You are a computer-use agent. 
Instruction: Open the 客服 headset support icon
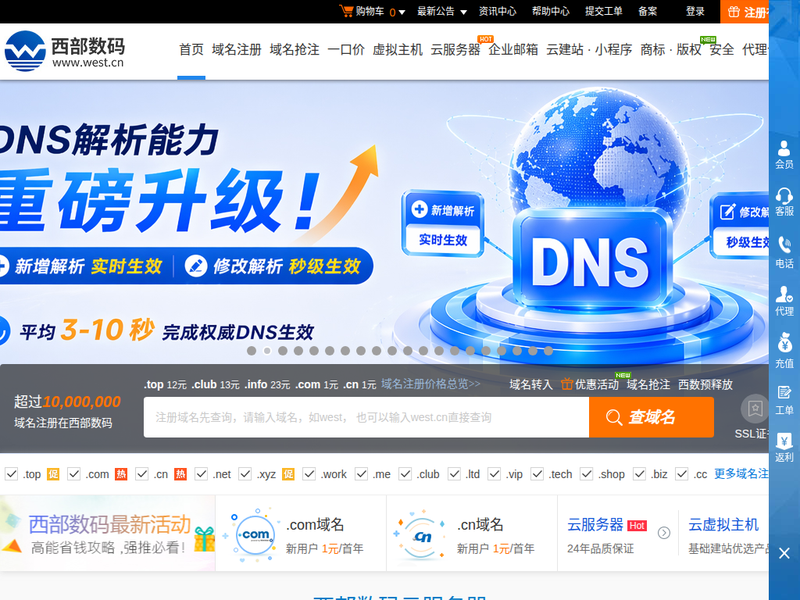(784, 202)
